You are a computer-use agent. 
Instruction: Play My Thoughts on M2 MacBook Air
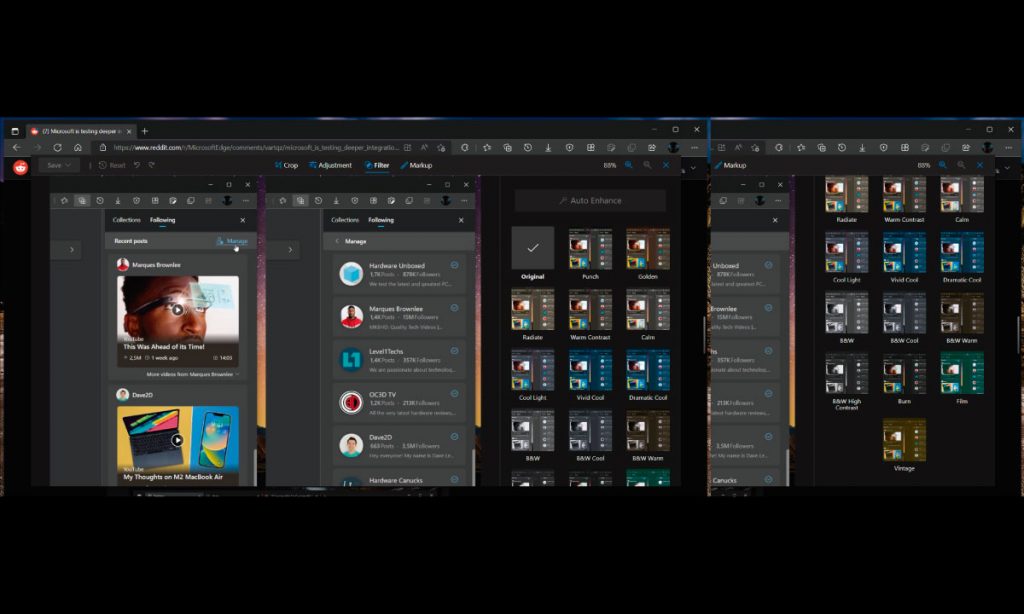point(178,440)
